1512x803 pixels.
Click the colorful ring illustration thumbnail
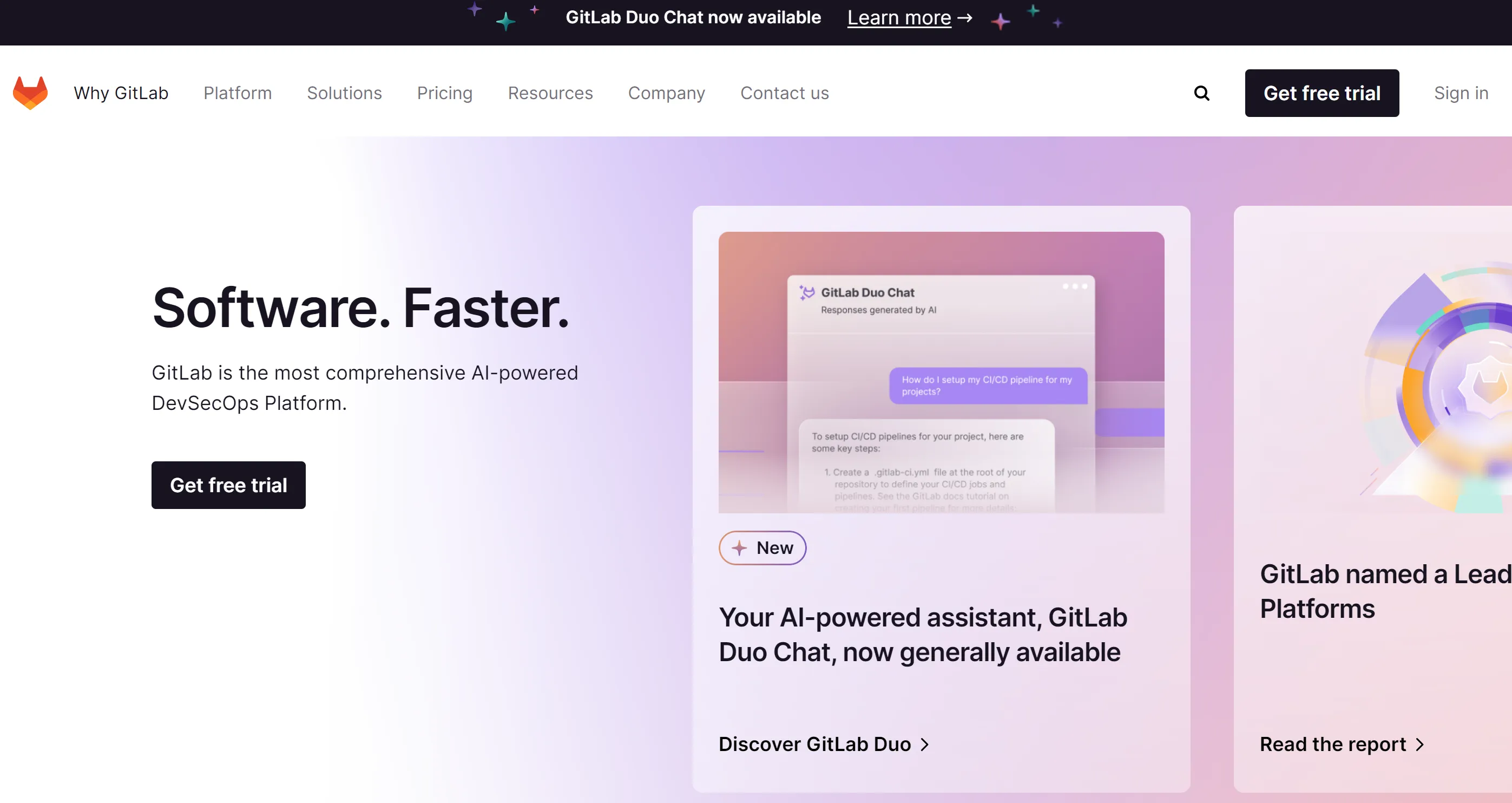(x=1385, y=372)
